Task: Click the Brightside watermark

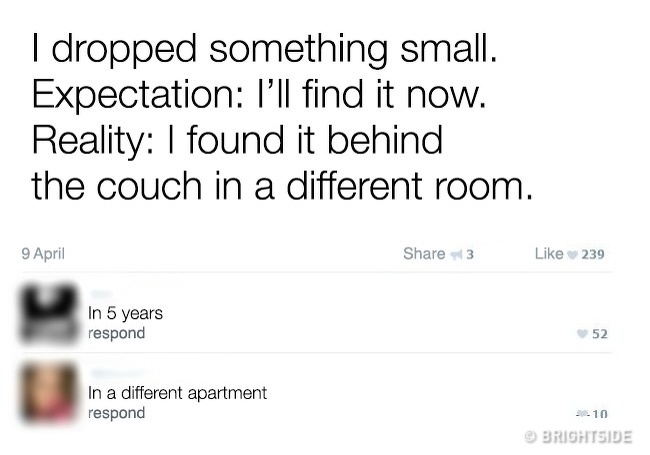Action: coord(578,437)
